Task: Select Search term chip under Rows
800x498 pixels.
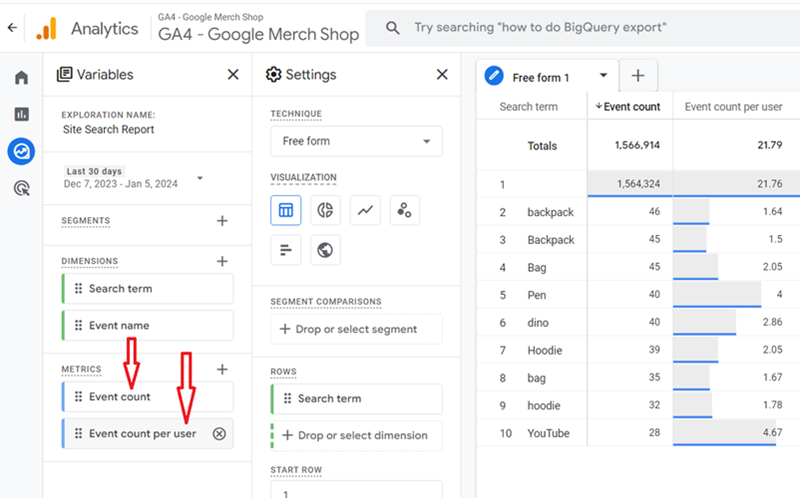Action: 356,399
